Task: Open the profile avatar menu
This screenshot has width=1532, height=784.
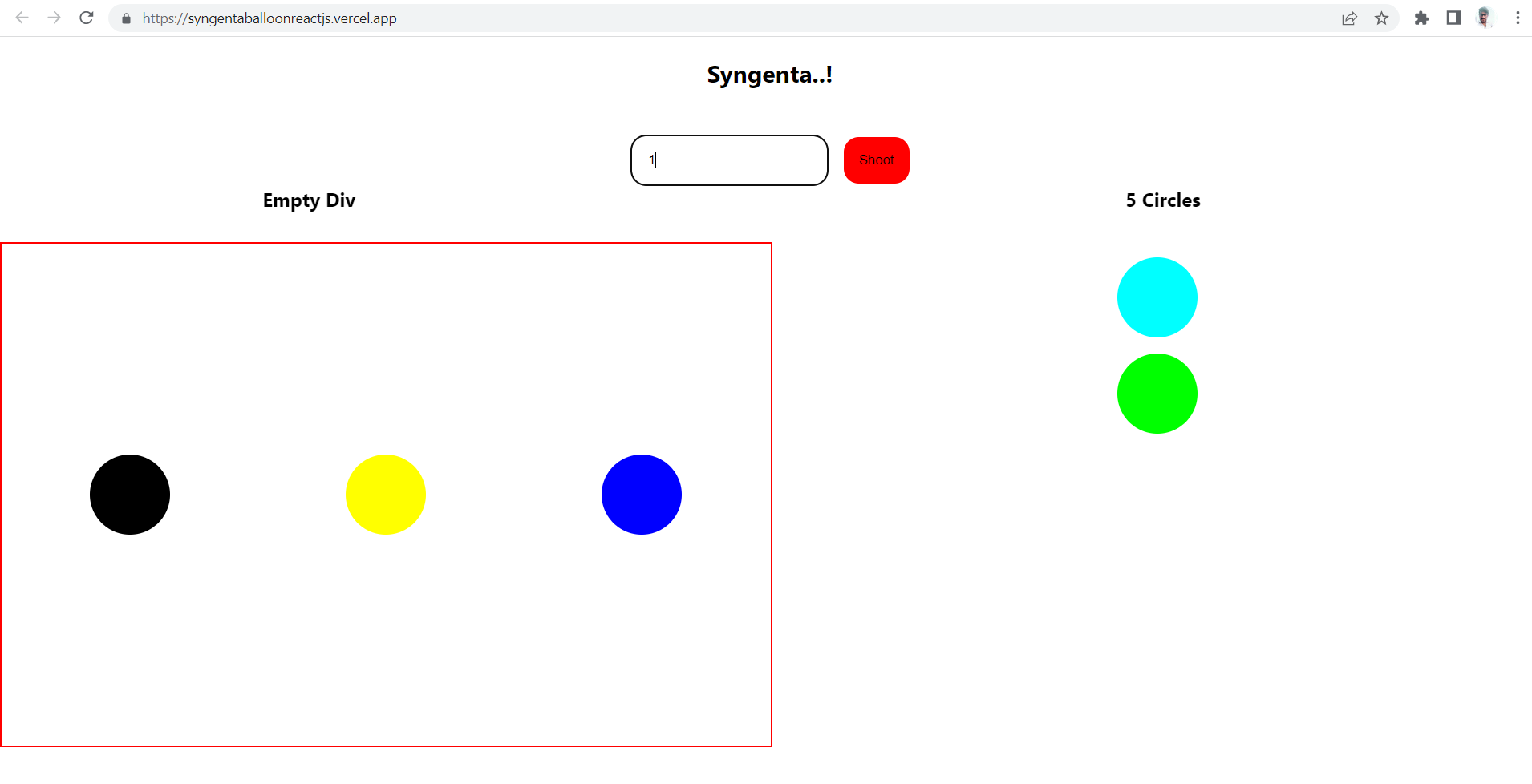Action: pyautogui.click(x=1485, y=18)
